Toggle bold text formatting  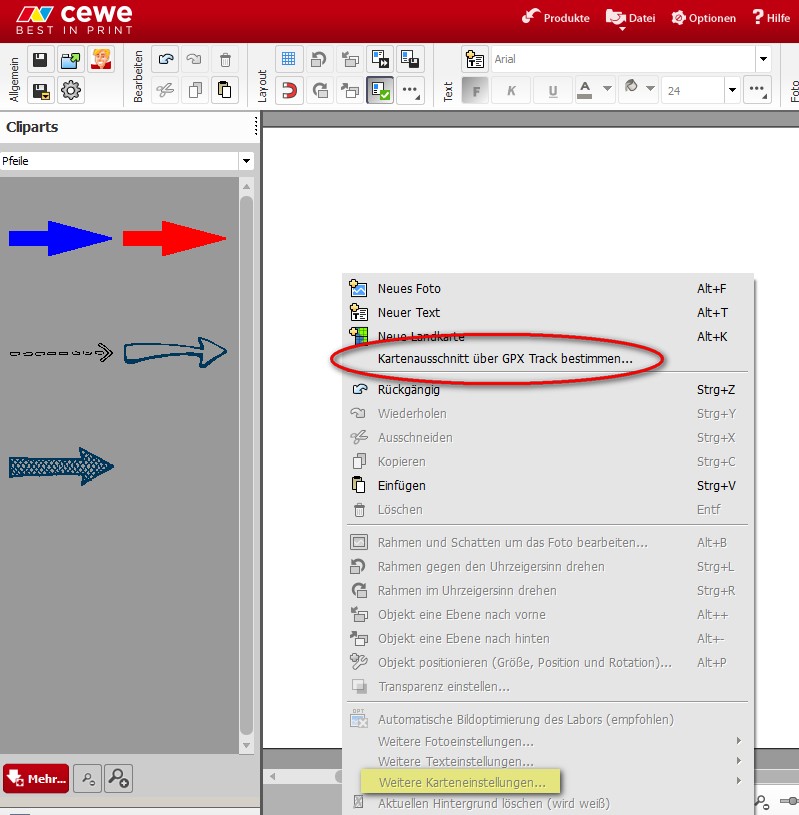(475, 91)
